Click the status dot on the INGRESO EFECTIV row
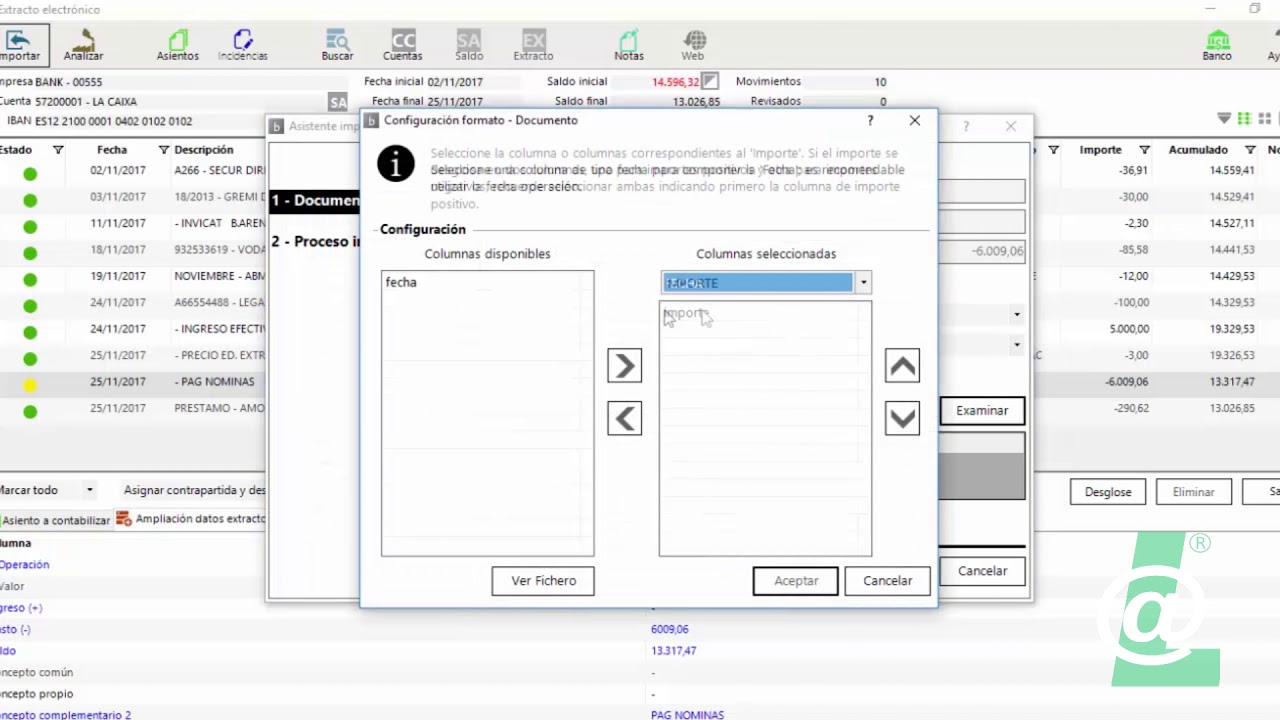The height and width of the screenshot is (720, 1280). tap(30, 332)
